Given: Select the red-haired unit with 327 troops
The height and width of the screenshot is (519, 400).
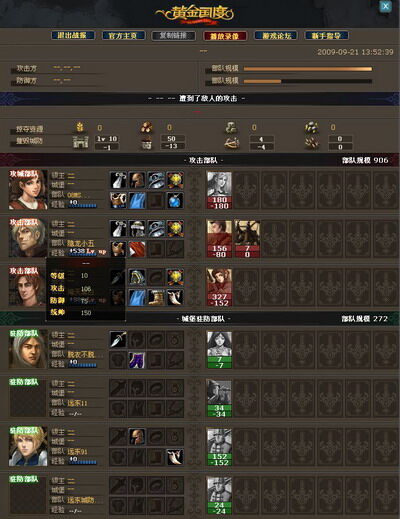Looking at the screenshot, I should pos(219,287).
